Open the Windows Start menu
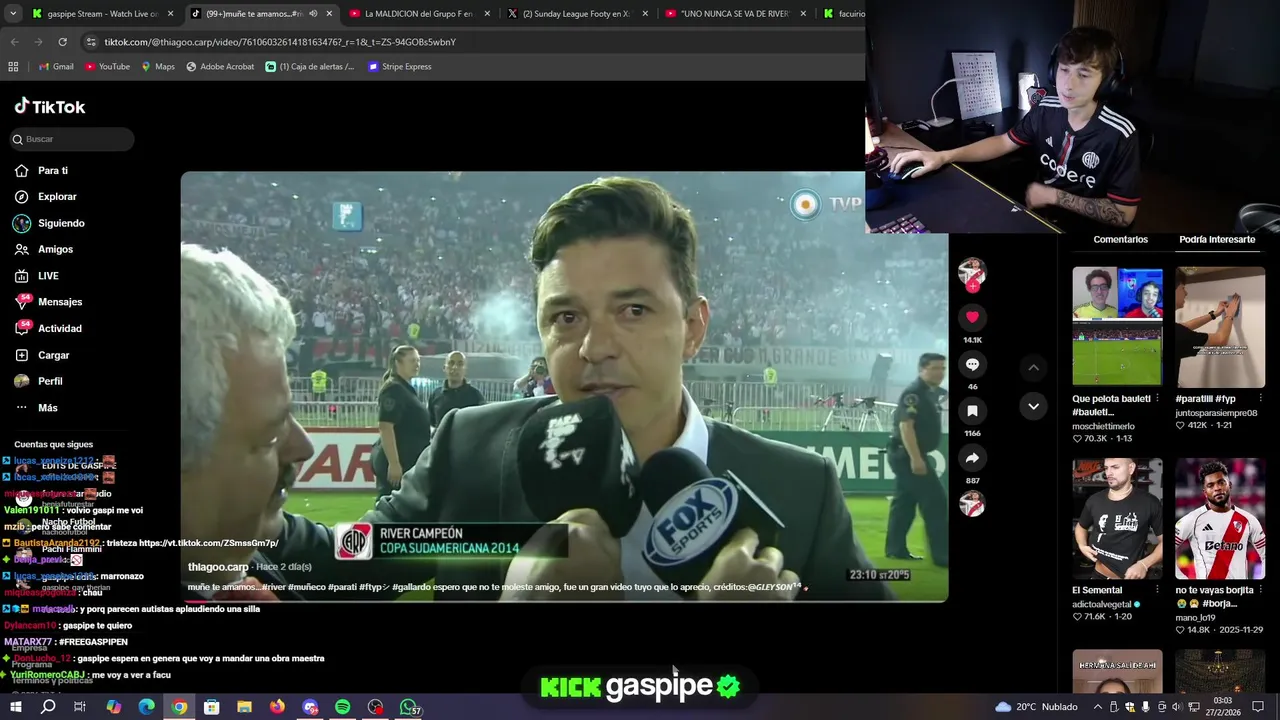The image size is (1280, 720). 16,707
